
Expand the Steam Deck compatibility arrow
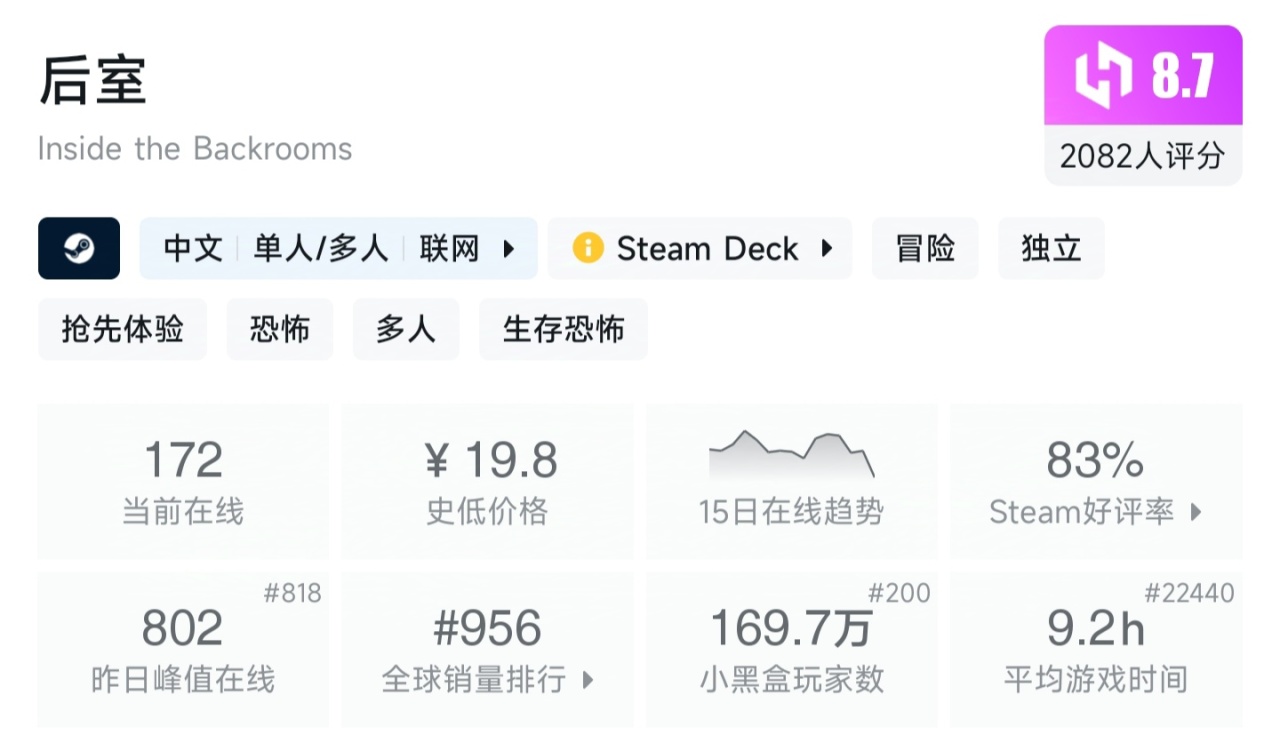(x=827, y=248)
